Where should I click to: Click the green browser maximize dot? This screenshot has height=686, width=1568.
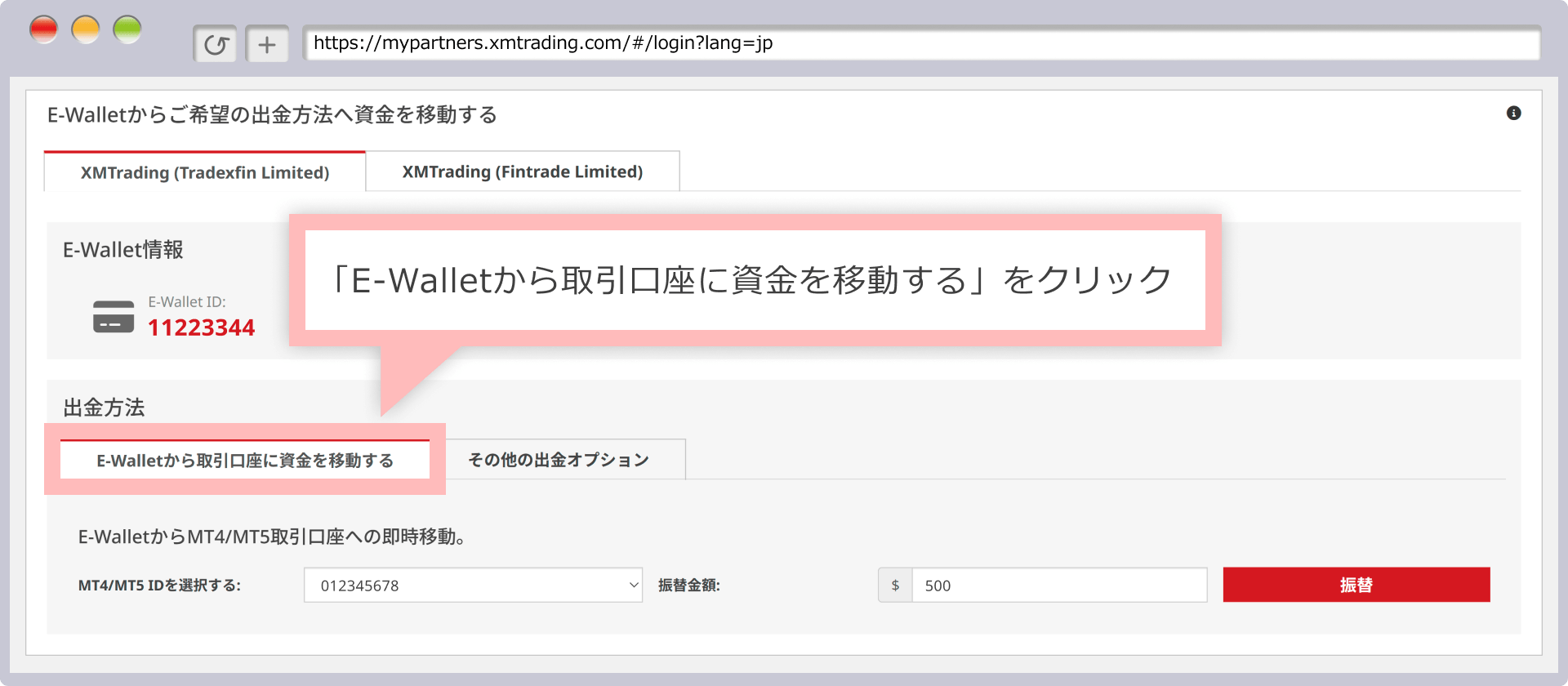127,29
